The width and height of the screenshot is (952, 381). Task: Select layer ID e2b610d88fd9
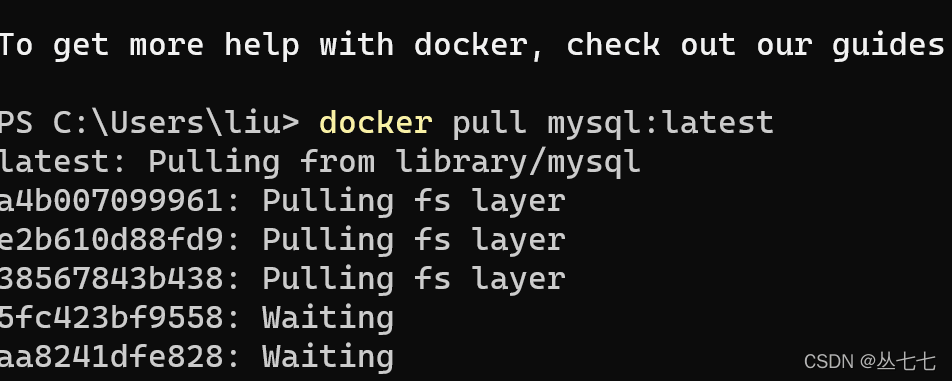pyautogui.click(x=111, y=240)
